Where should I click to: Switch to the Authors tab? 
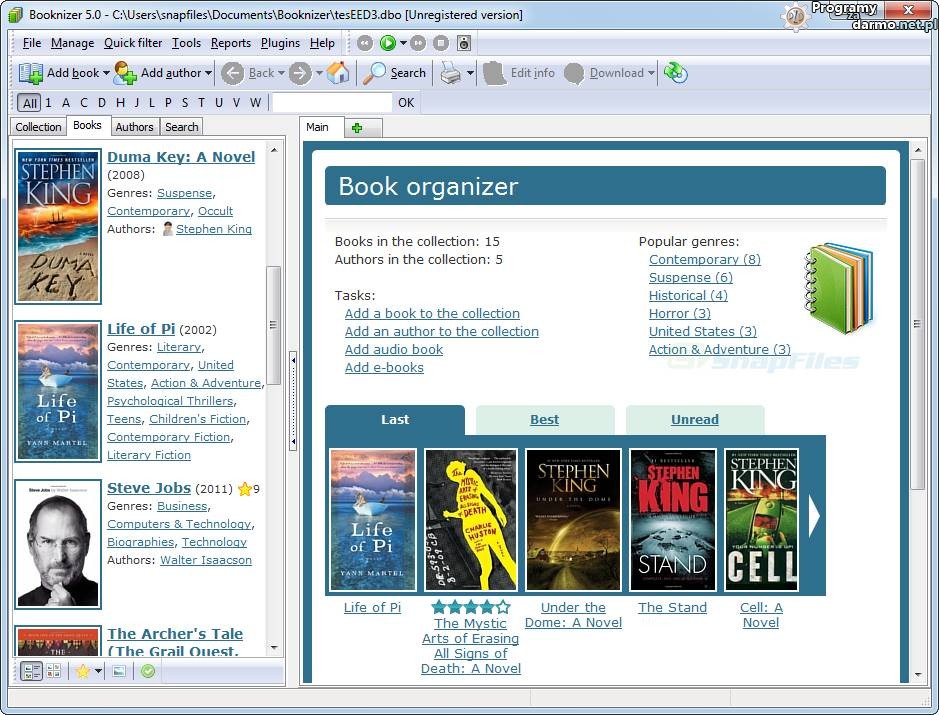pyautogui.click(x=134, y=127)
